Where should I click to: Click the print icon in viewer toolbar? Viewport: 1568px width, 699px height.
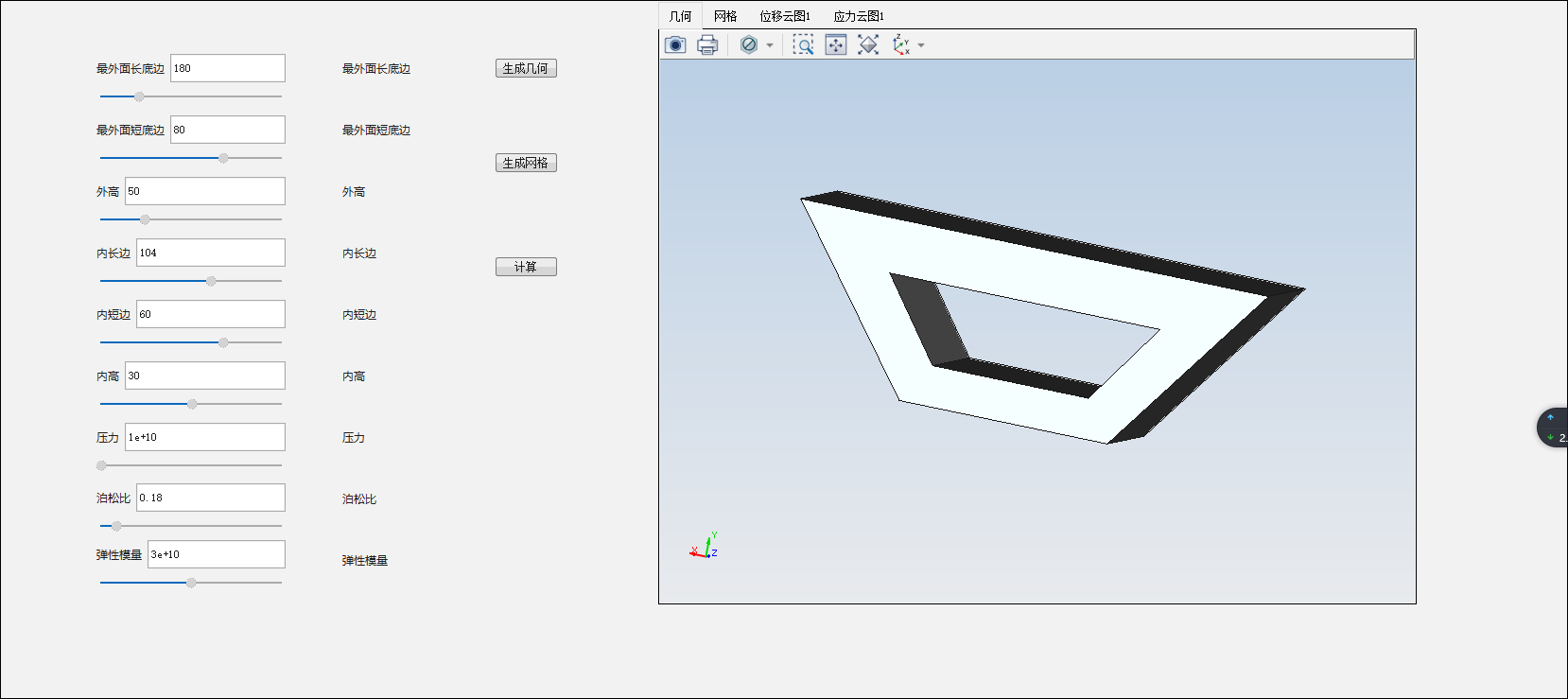coord(707,44)
